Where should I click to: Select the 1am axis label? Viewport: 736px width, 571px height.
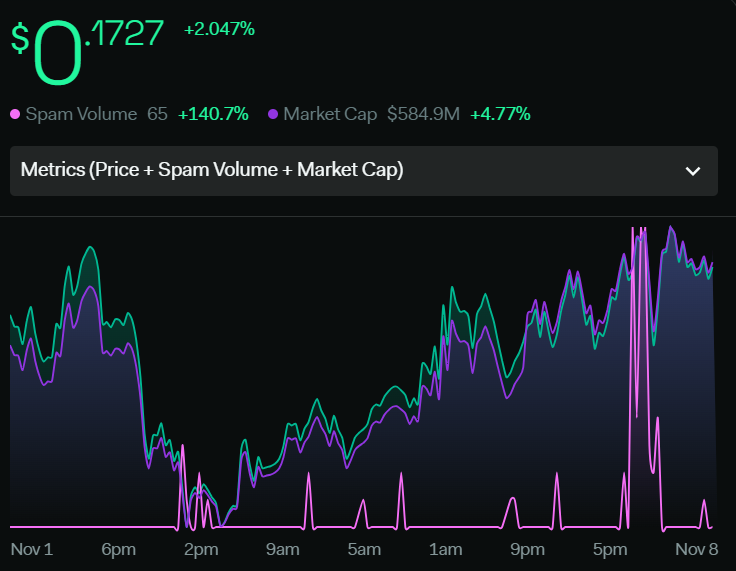coord(445,550)
